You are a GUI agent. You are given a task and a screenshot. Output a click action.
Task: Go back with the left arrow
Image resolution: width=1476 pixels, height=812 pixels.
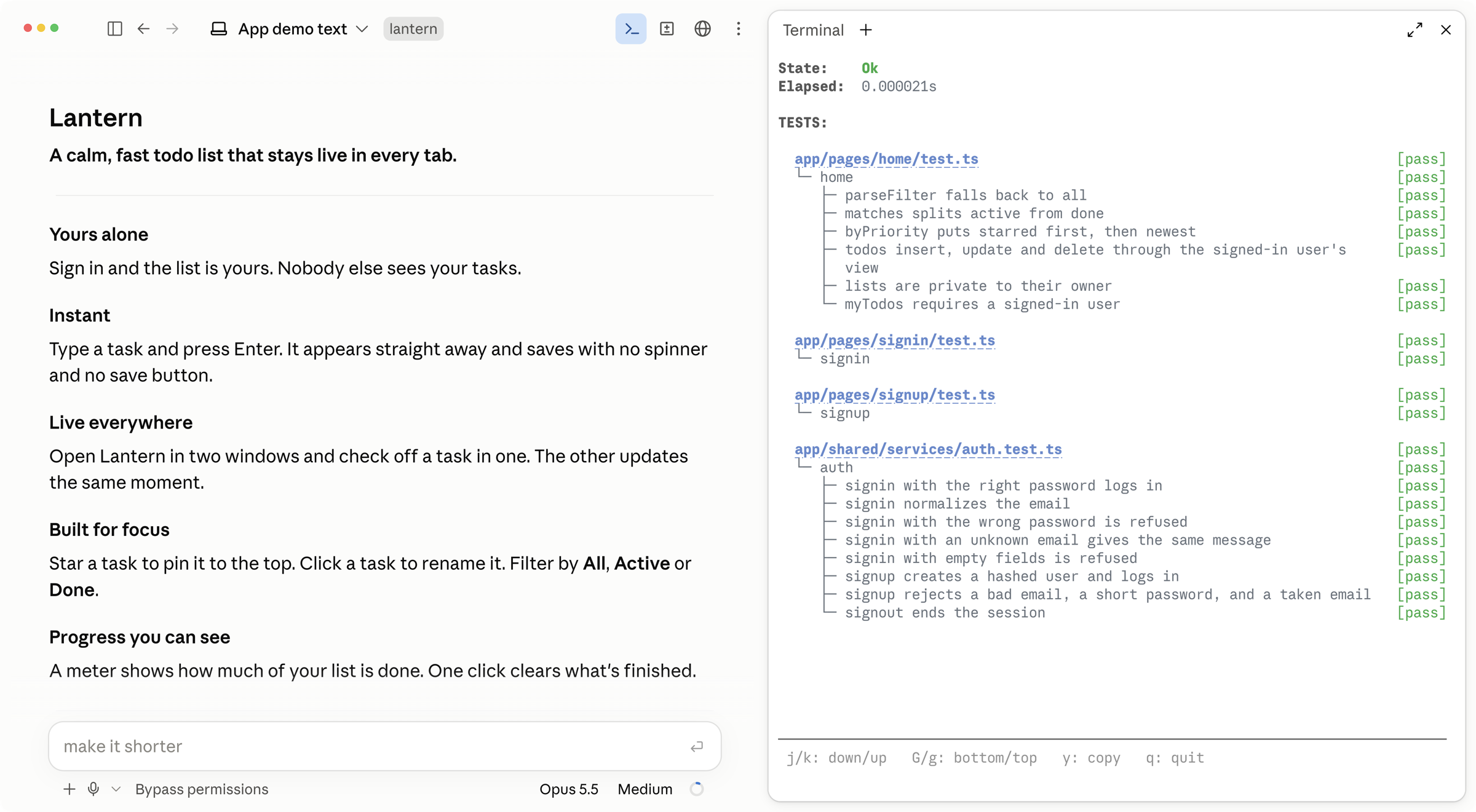(x=143, y=29)
